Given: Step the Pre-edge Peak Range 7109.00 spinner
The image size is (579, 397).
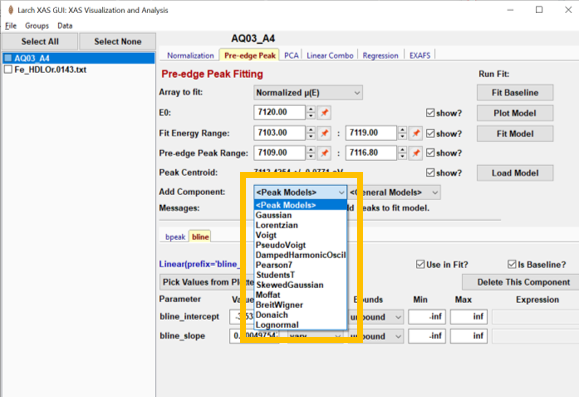Looking at the screenshot, I should 311,153.
